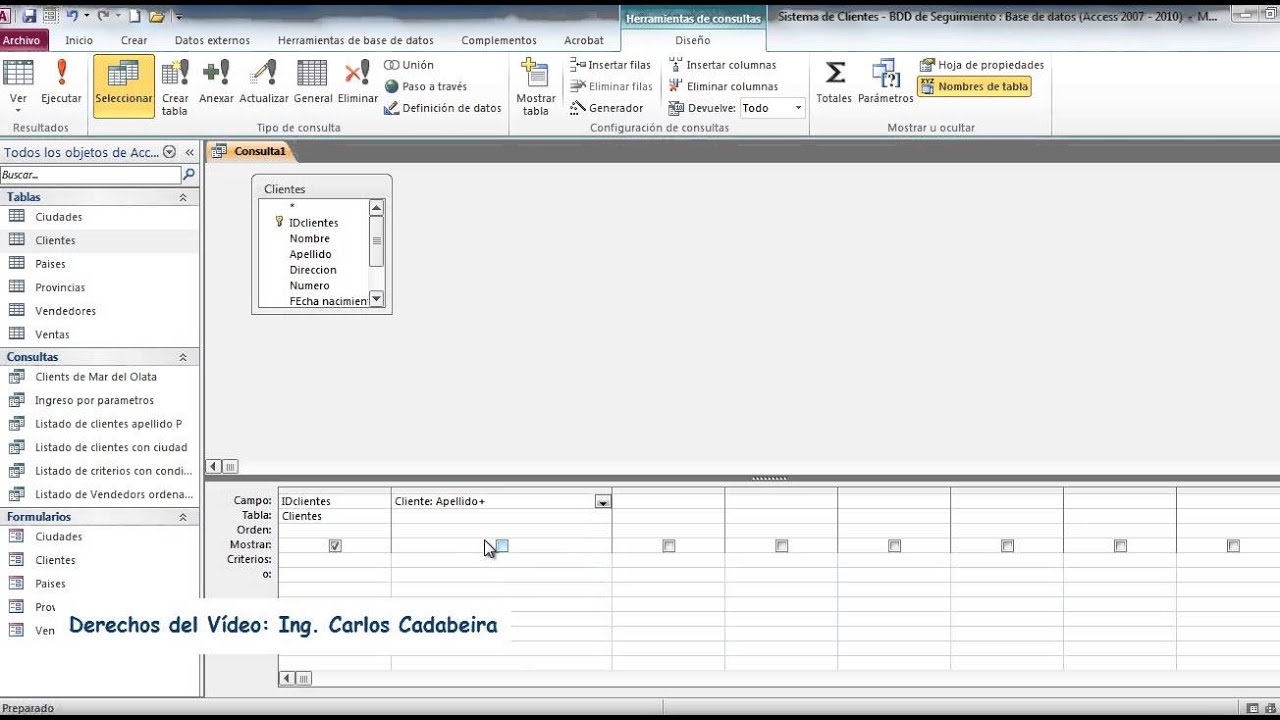Select Crear tabla query type

[175, 86]
